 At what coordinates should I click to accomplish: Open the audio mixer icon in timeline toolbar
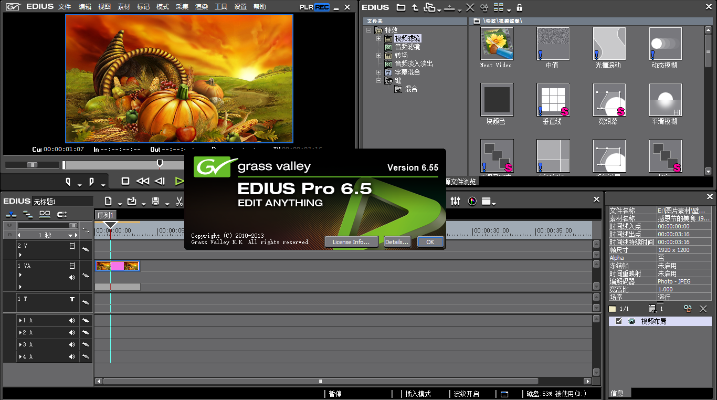453,201
